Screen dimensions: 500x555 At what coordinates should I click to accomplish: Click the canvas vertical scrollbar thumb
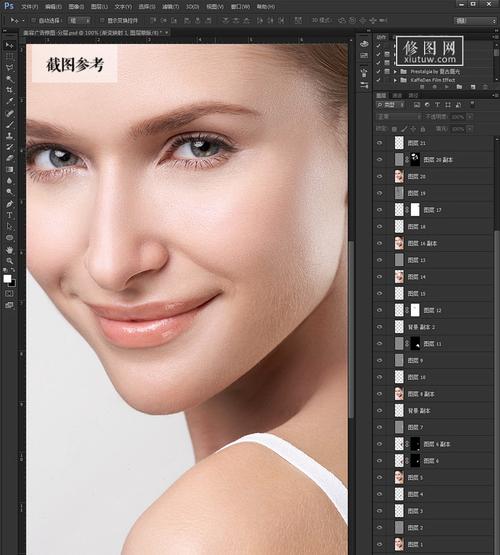pyautogui.click(x=351, y=329)
